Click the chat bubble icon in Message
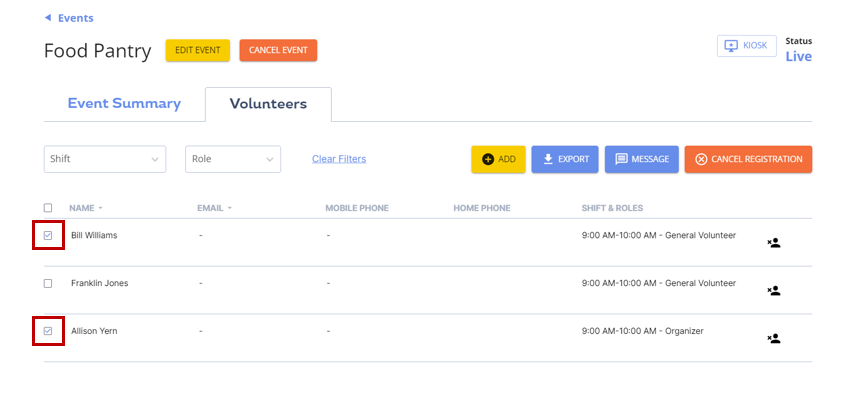The height and width of the screenshot is (393, 847). coord(621,159)
